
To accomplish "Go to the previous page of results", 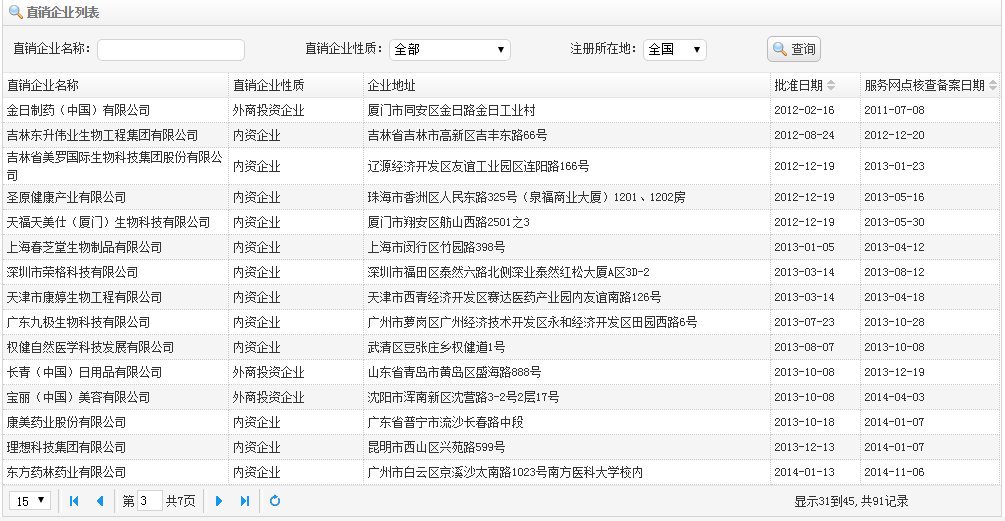I will coord(99,501).
